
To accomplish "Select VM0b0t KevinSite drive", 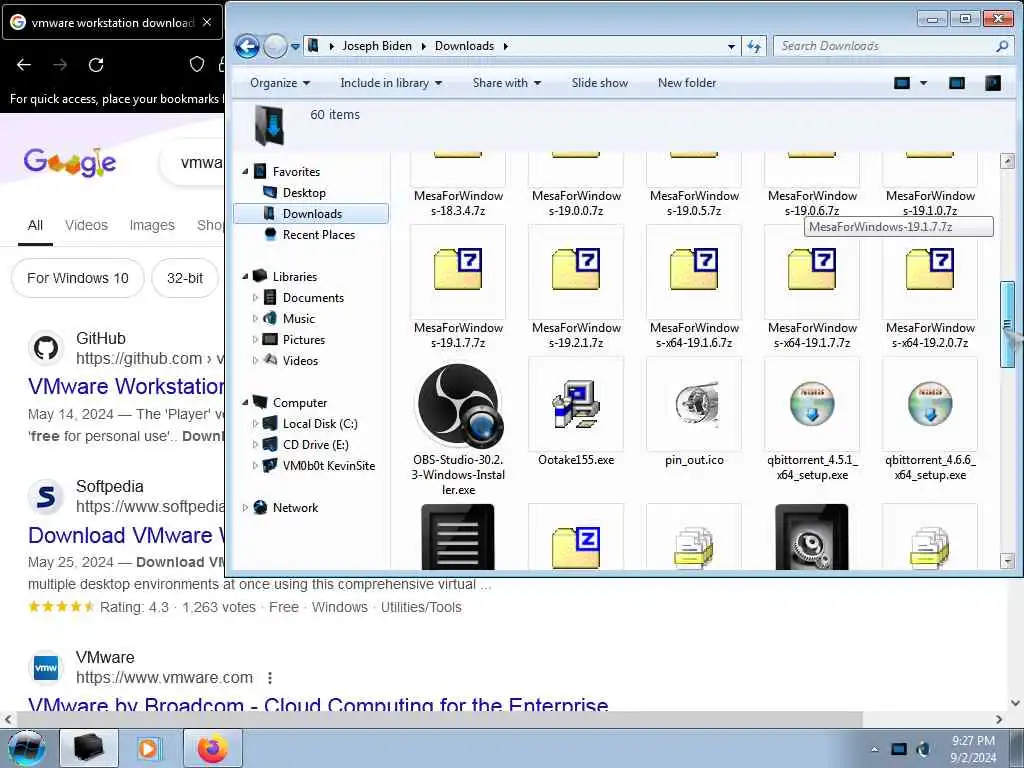I will 328,466.
